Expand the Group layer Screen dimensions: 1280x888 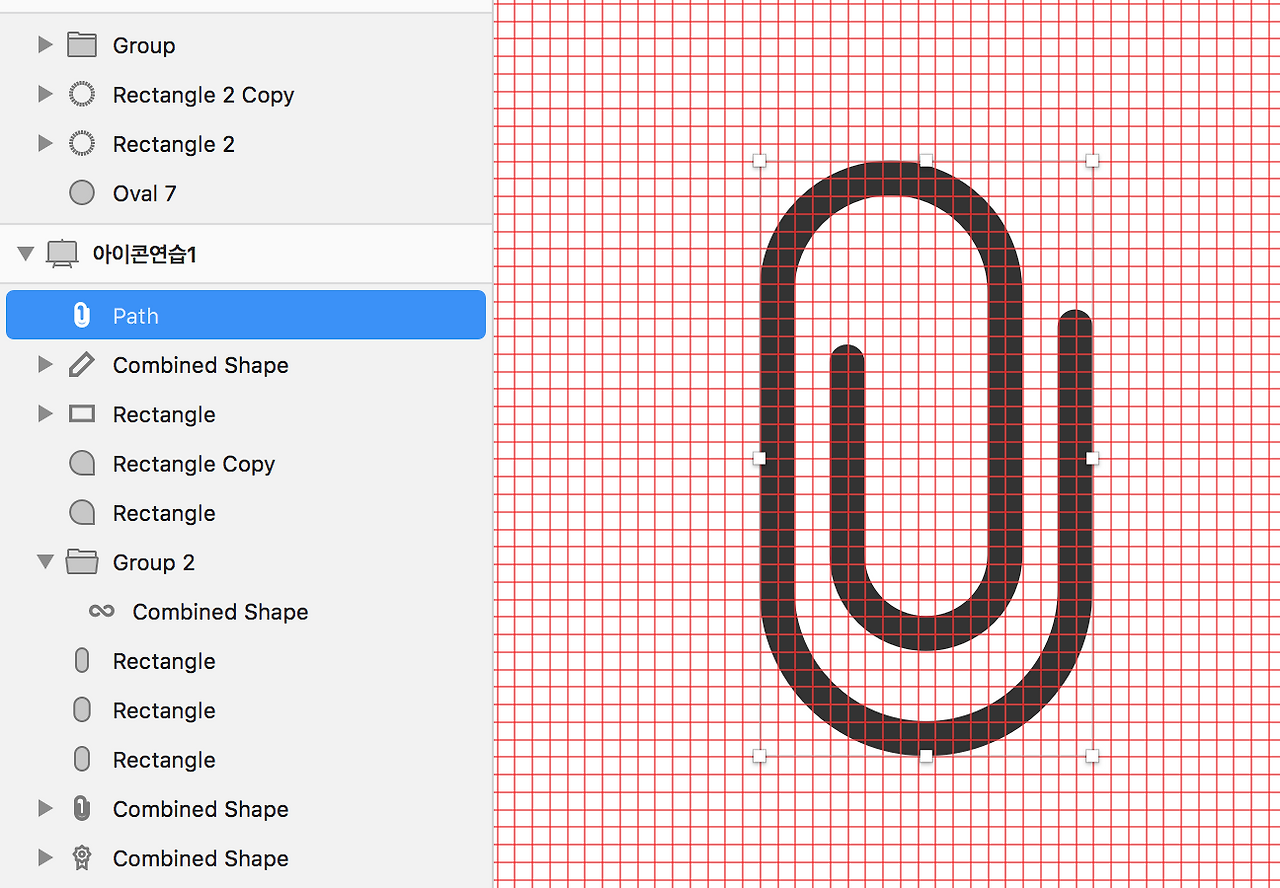44,45
